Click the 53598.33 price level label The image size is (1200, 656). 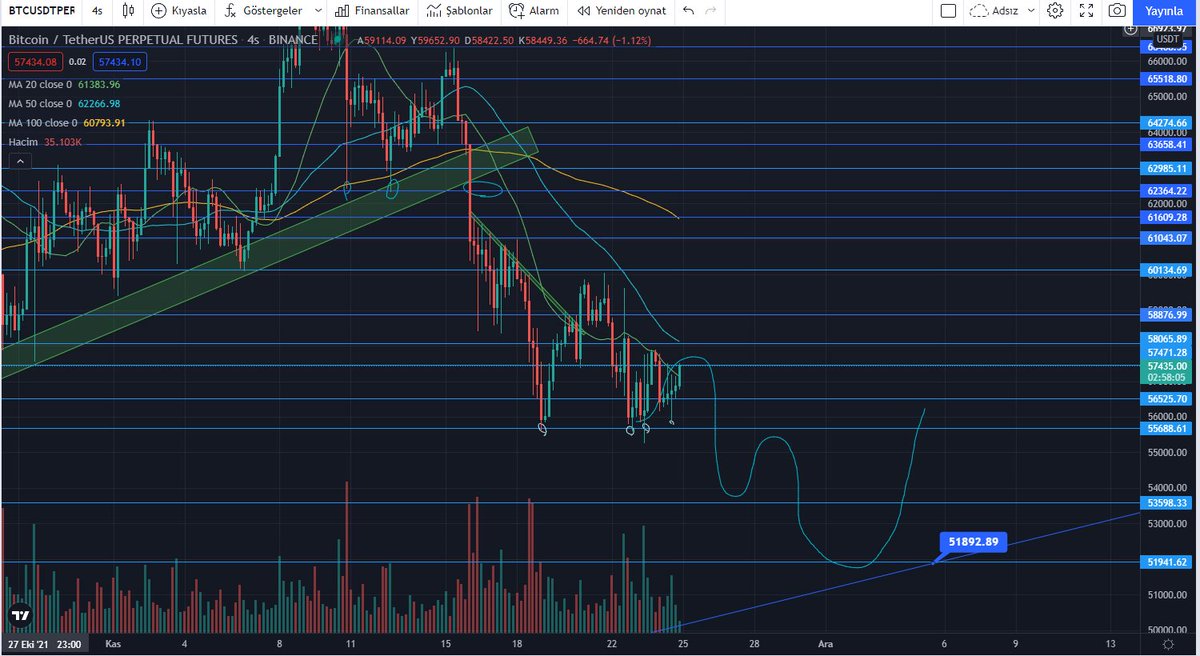click(x=1168, y=503)
